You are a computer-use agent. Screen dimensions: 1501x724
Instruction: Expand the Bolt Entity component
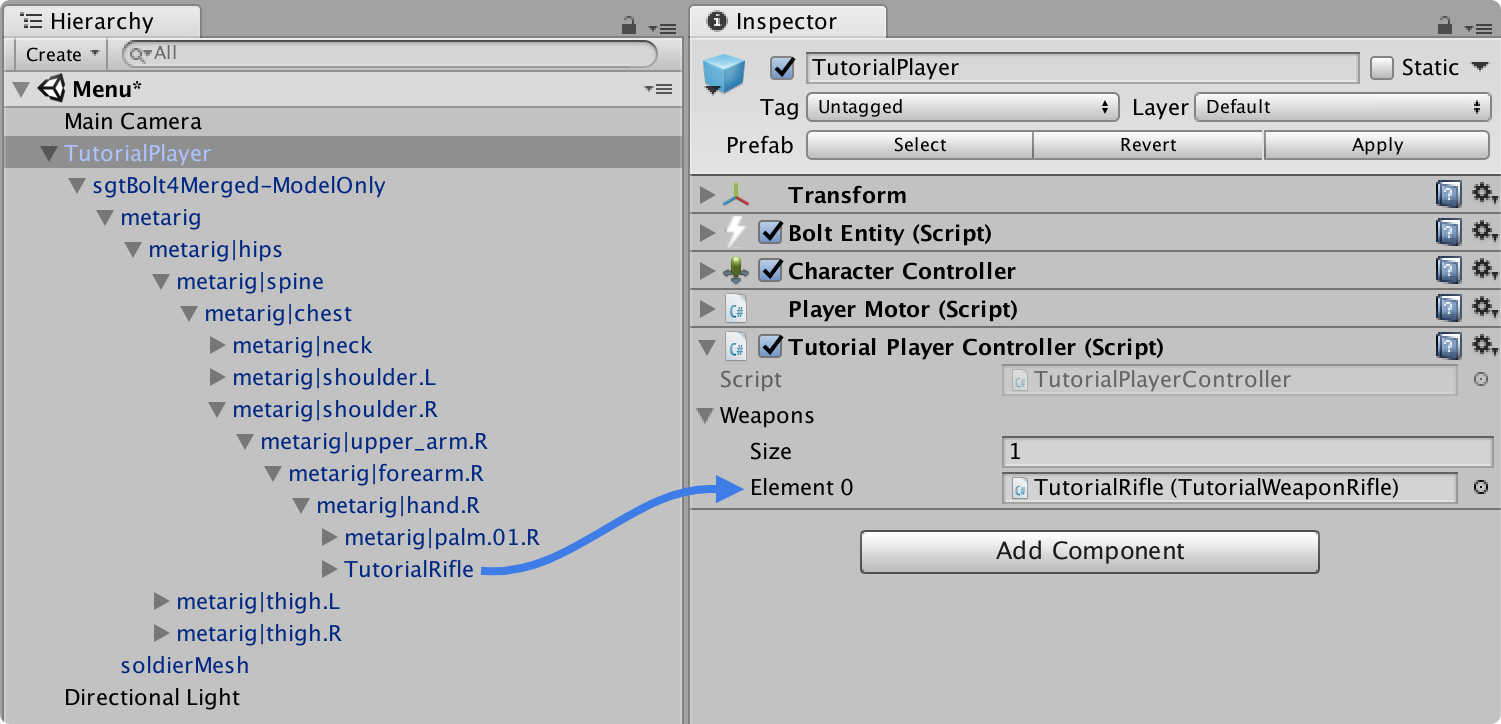point(708,233)
